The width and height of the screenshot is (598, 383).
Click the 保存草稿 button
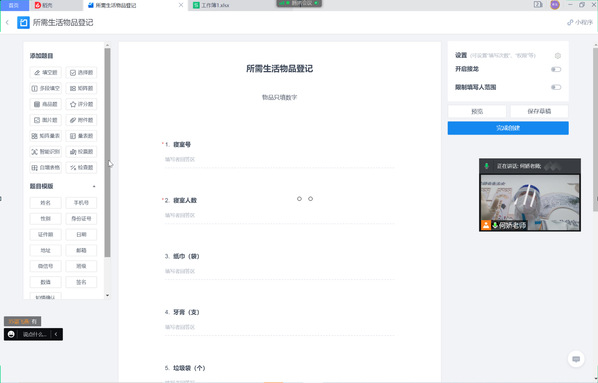539,111
